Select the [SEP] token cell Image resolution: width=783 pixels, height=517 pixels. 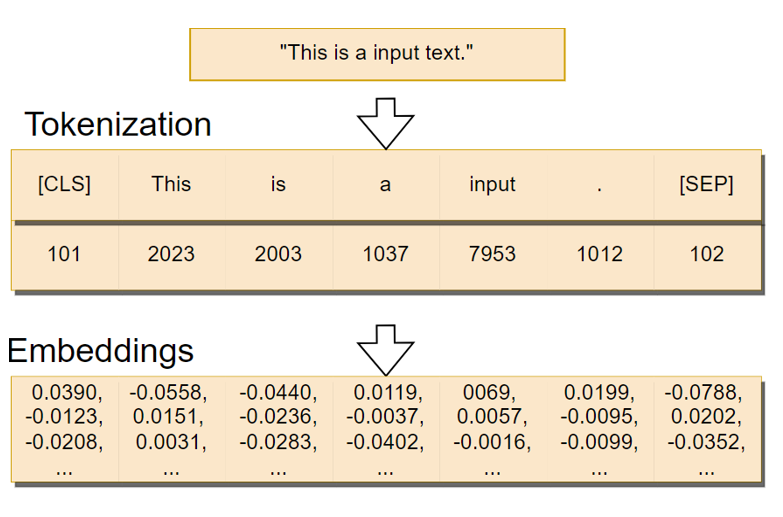[x=706, y=185]
